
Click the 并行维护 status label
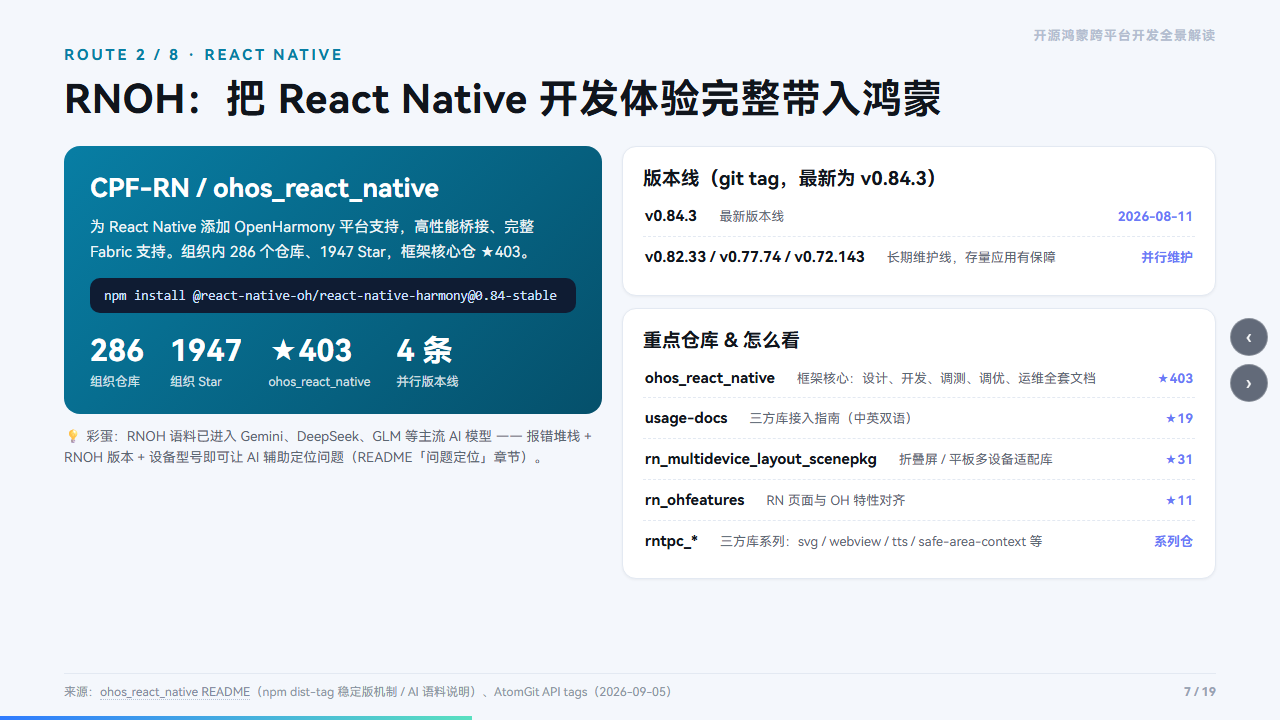(x=1167, y=257)
